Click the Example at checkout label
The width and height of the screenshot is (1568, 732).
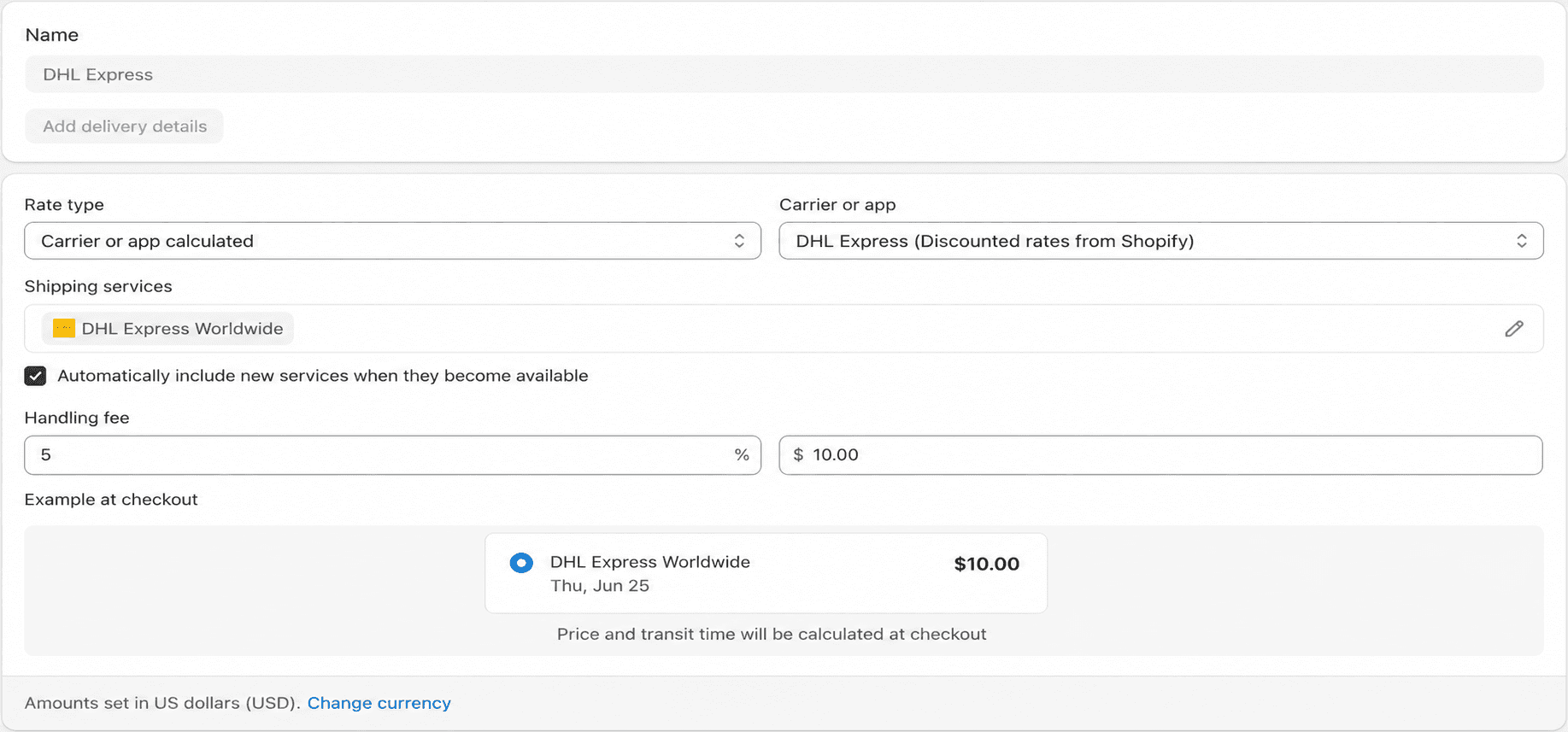point(111,500)
